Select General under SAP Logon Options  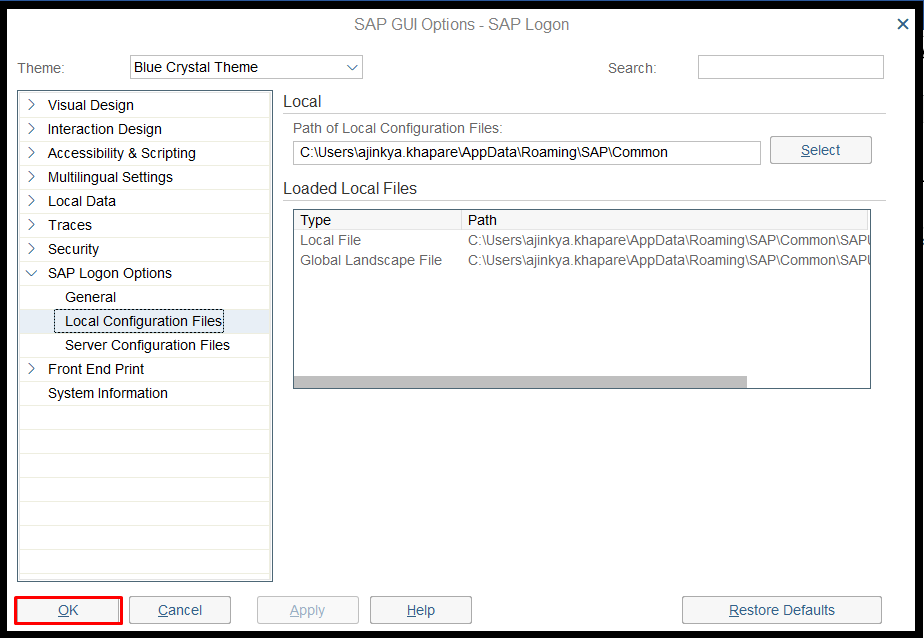90,297
